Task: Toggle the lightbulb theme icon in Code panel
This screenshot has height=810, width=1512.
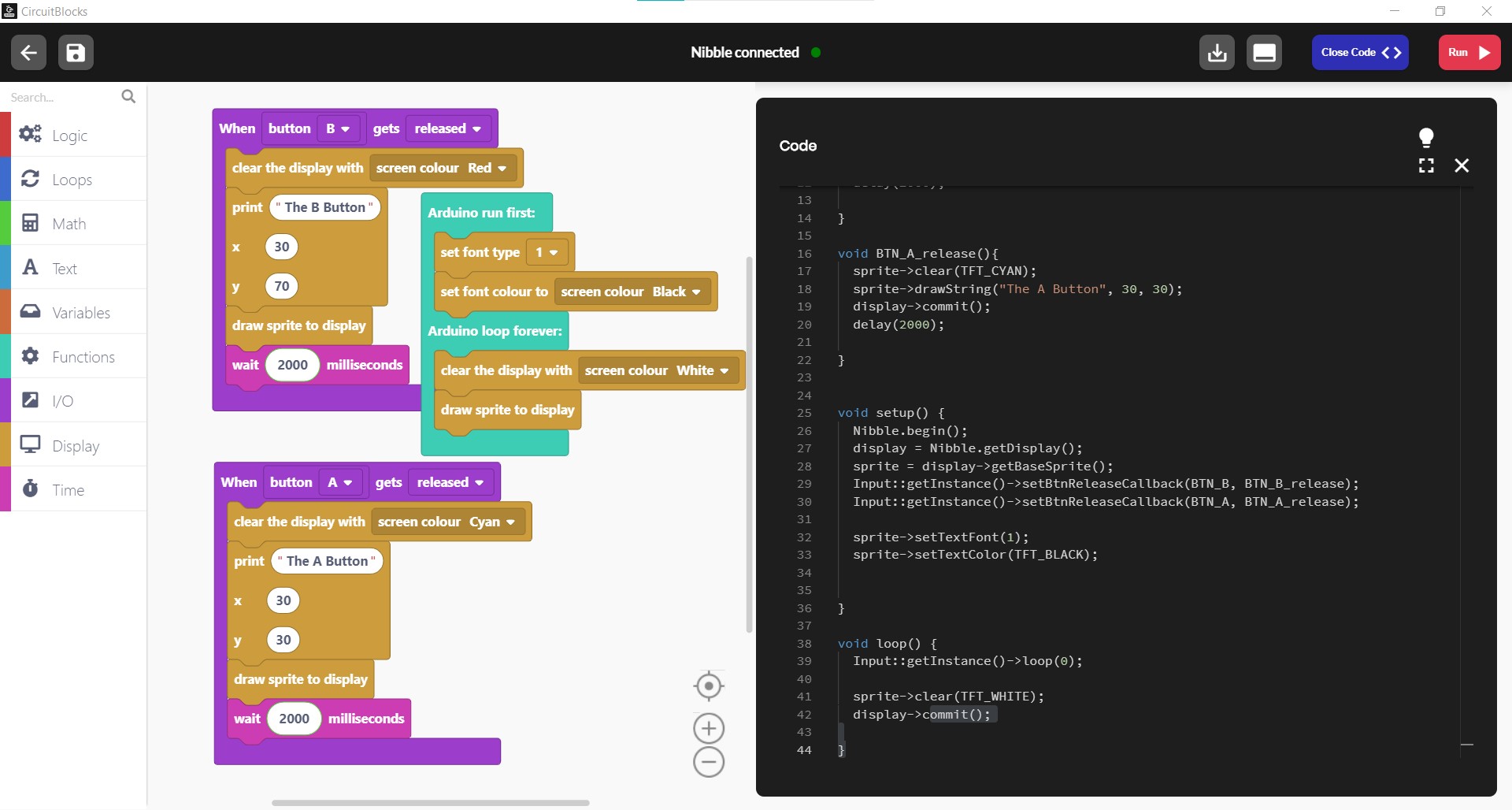Action: coord(1426,138)
